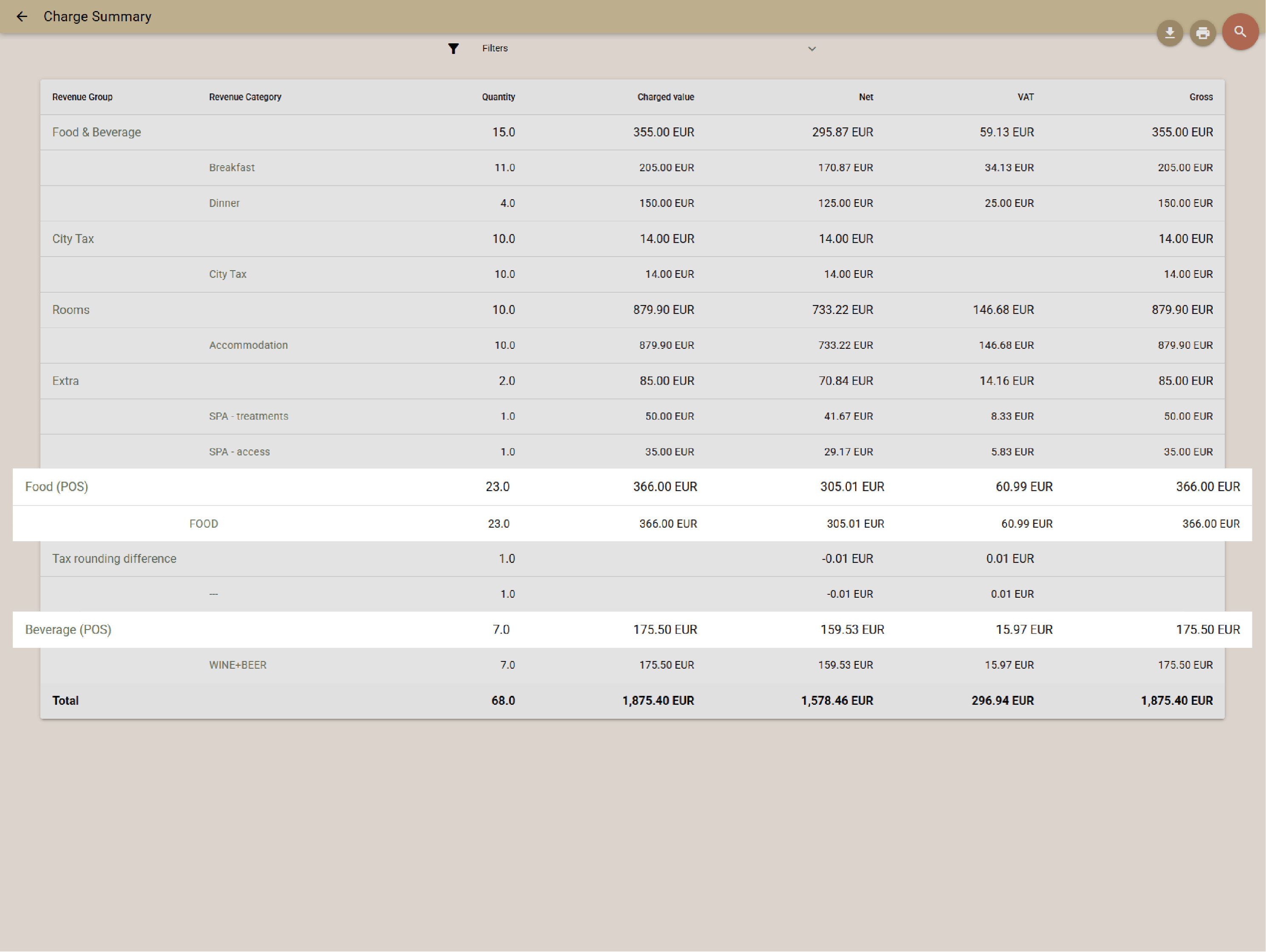
Task: Open the Filters panel label
Action: click(x=495, y=49)
